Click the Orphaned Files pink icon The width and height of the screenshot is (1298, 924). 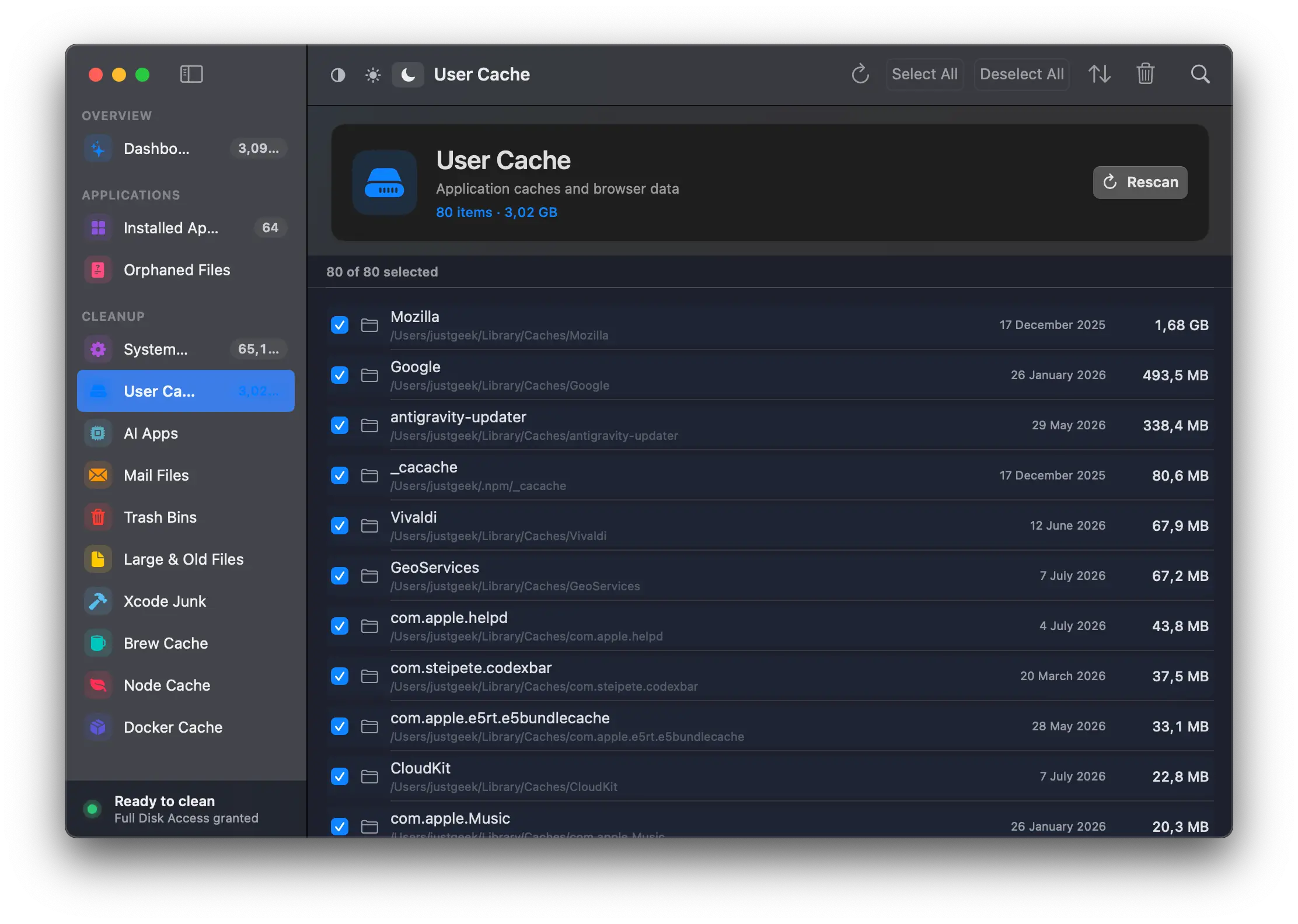98,269
